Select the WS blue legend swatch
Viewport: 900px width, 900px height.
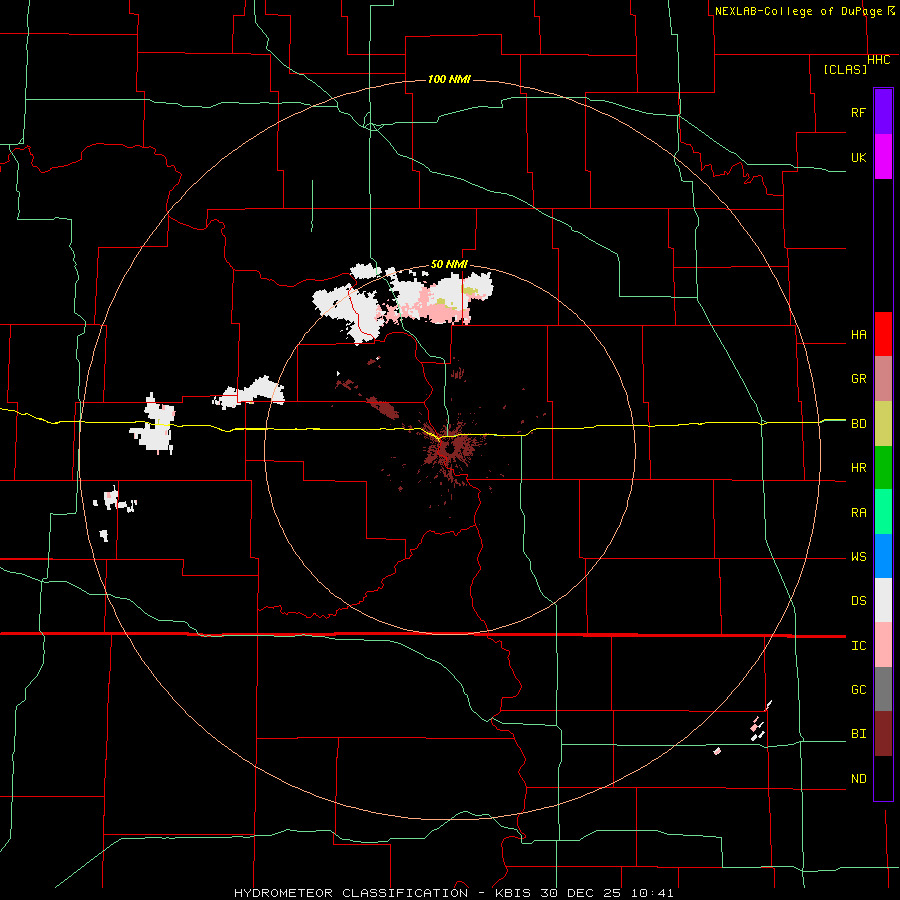[883, 556]
